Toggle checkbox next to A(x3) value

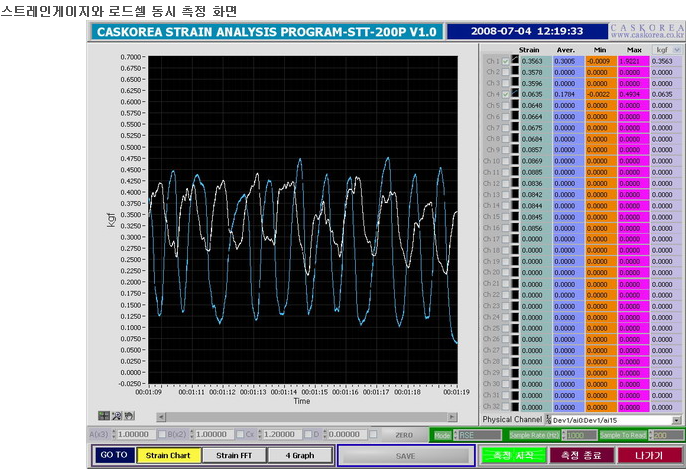point(162,434)
